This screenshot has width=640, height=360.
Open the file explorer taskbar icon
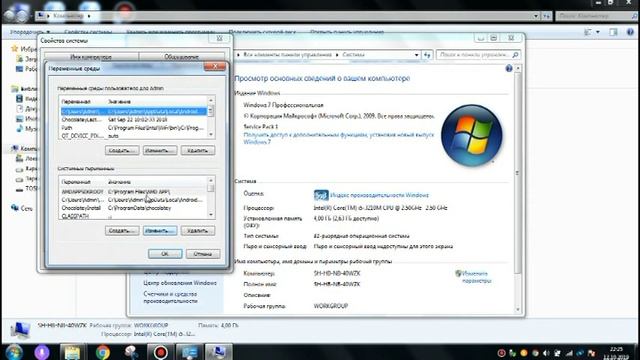[72, 352]
